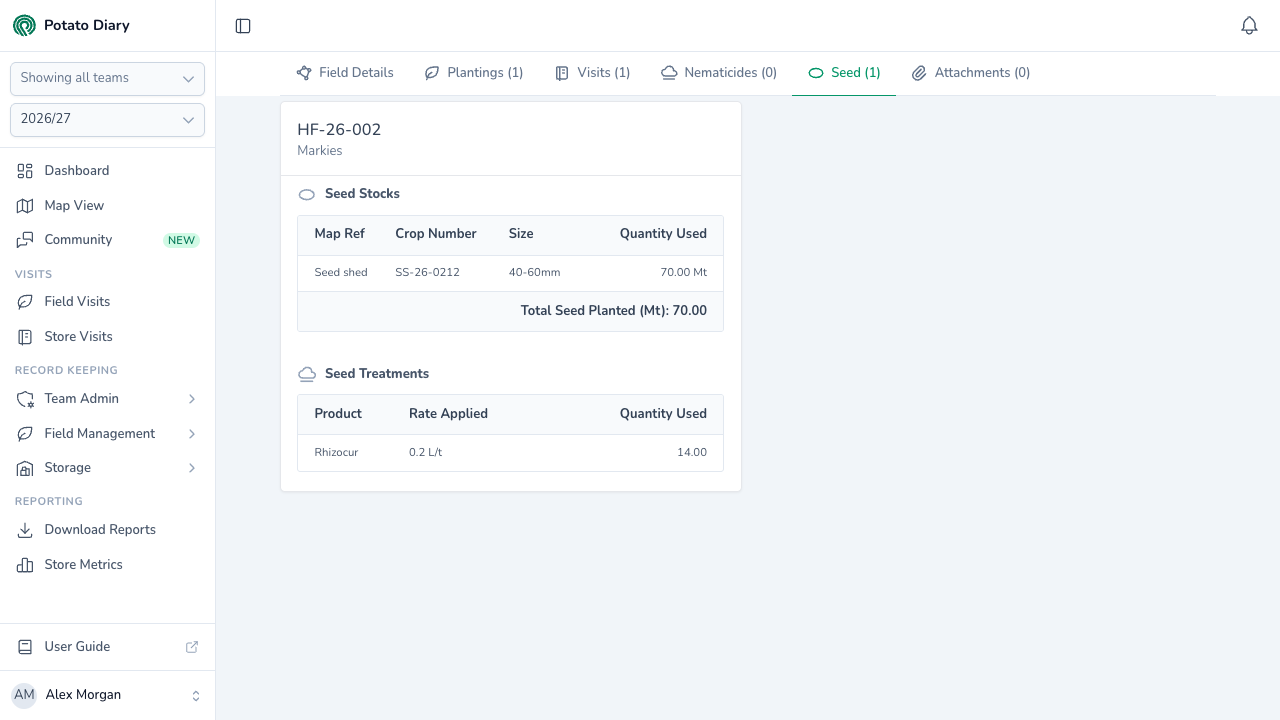Switch to the Plantings (1) tab

[x=474, y=73]
